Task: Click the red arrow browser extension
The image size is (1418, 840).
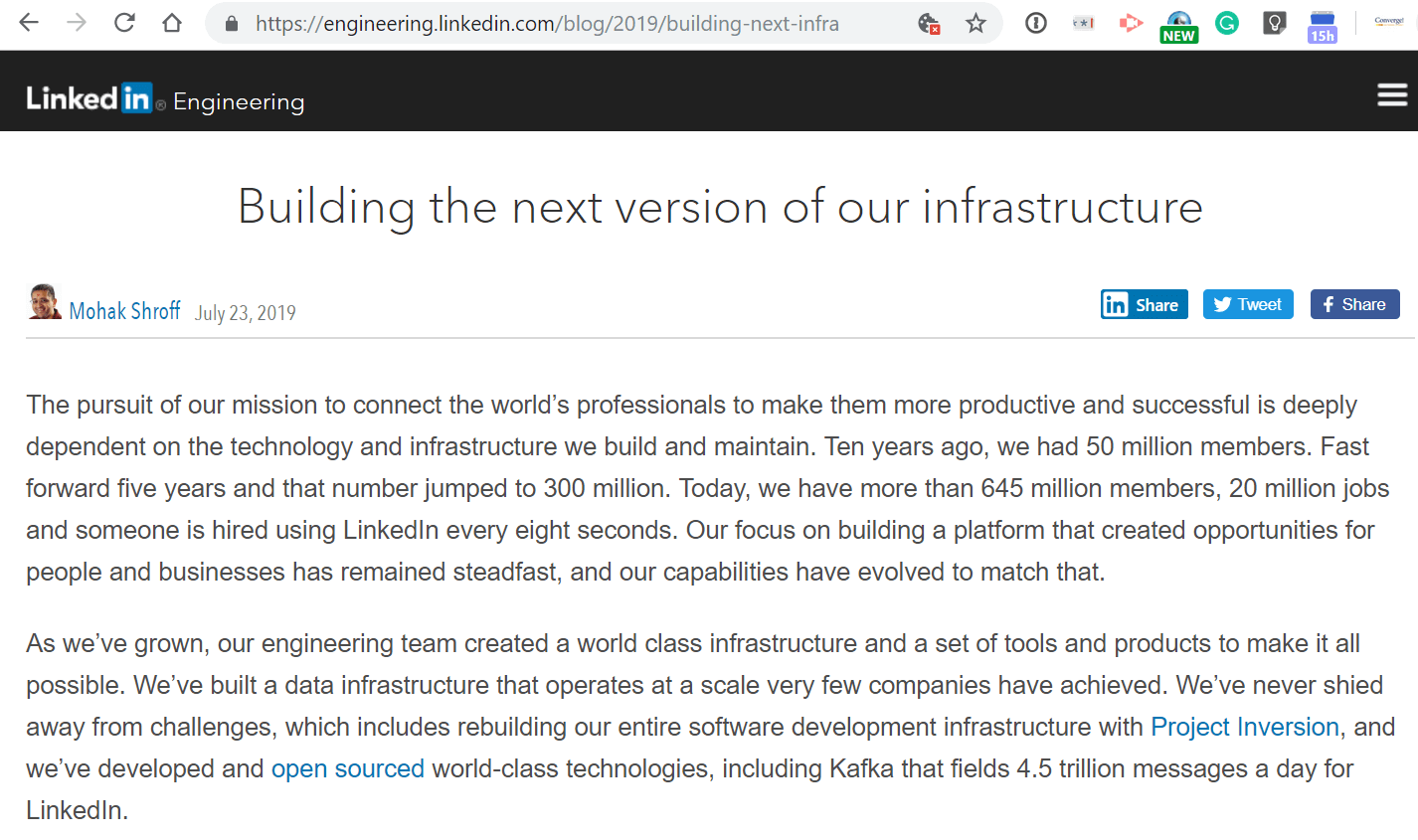Action: (1130, 23)
